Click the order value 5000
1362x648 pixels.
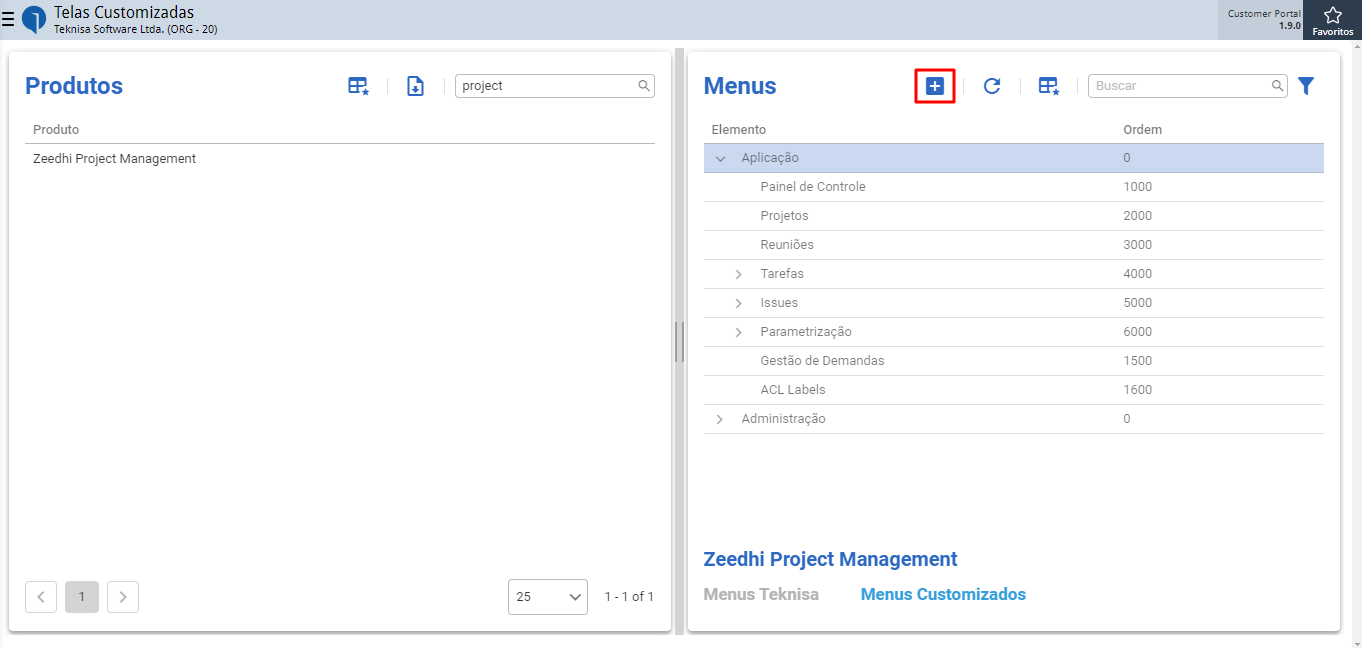pyautogui.click(x=1138, y=303)
